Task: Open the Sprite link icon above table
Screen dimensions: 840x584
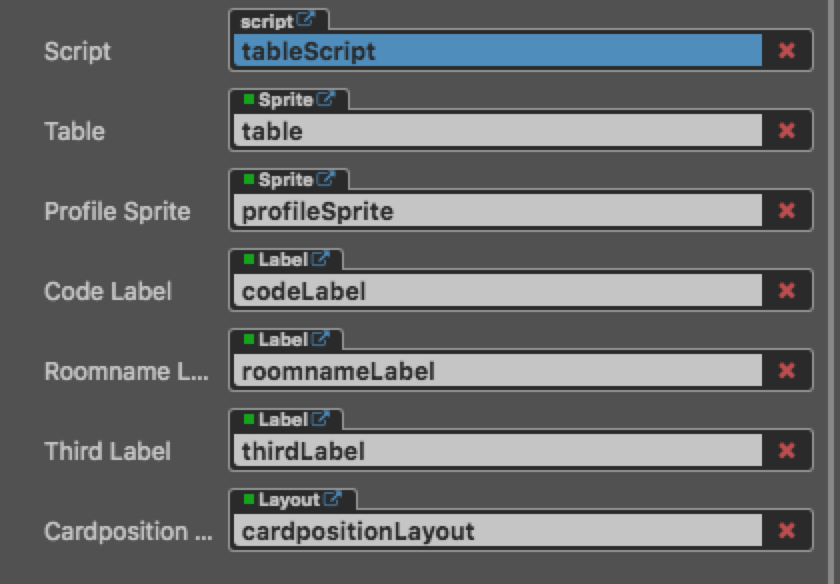Action: (x=326, y=100)
